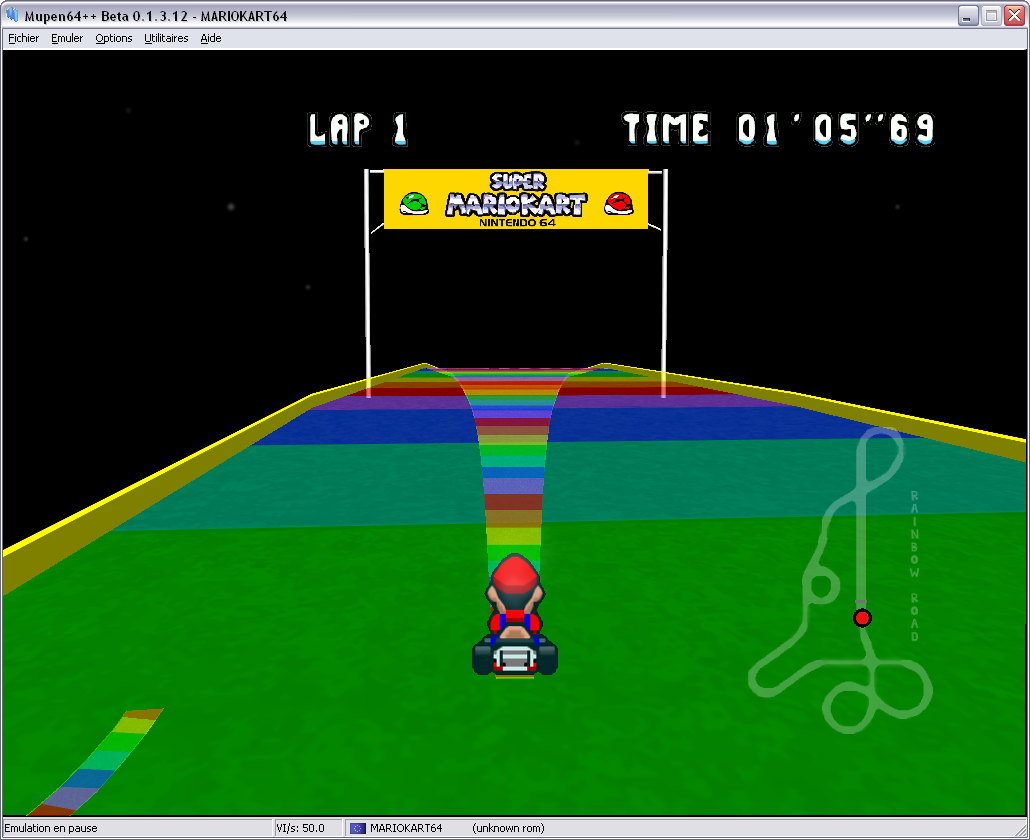This screenshot has height=840, width=1030.
Task: Click the Super Mario Kart banner logo
Action: [x=516, y=195]
